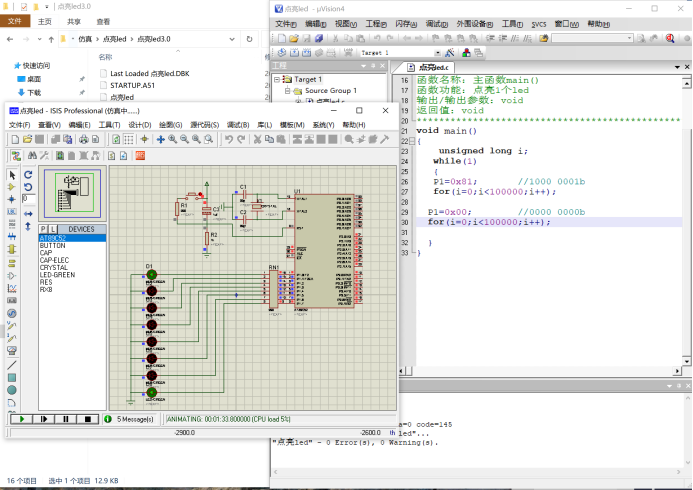Screen dimensions: 693x490
Task: Pick devices with the P button
Action: click(x=44, y=229)
